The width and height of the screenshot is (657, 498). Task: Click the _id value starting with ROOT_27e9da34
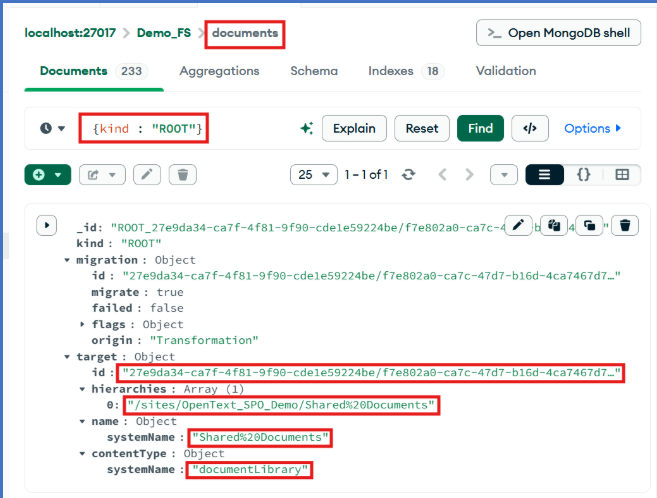pos(308,228)
